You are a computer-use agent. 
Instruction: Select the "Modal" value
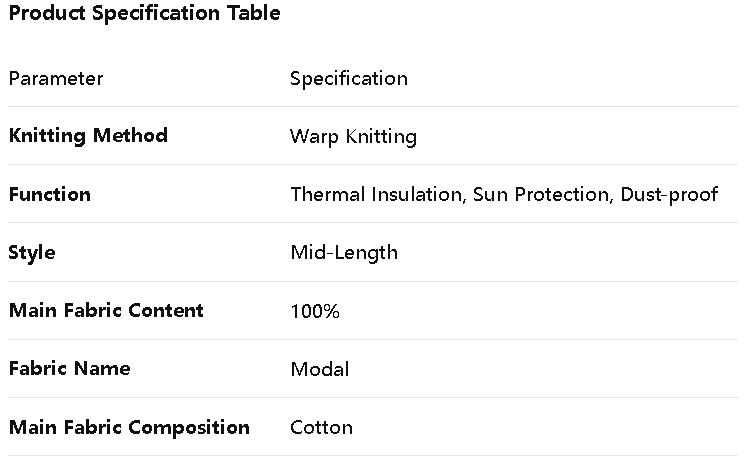coord(320,369)
